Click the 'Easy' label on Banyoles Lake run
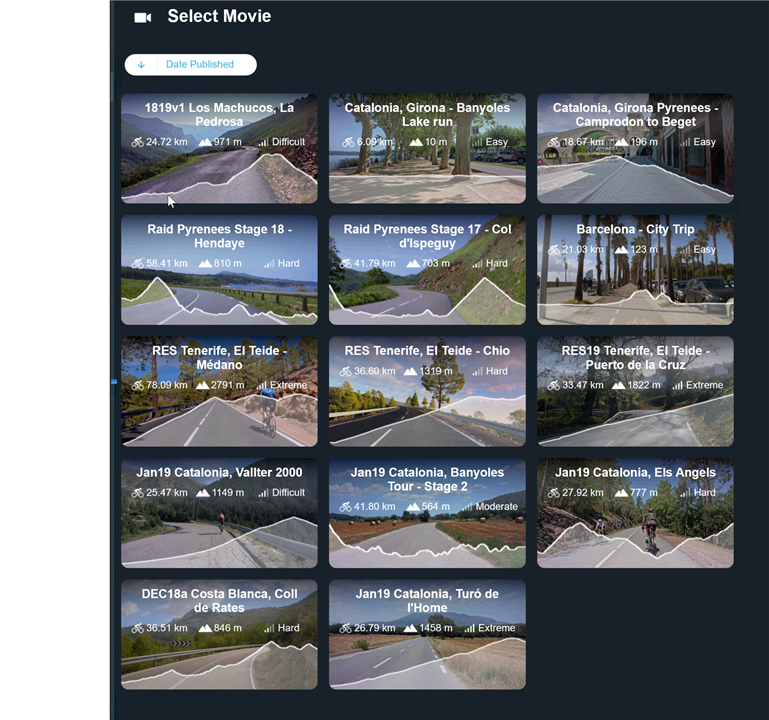 (496, 142)
